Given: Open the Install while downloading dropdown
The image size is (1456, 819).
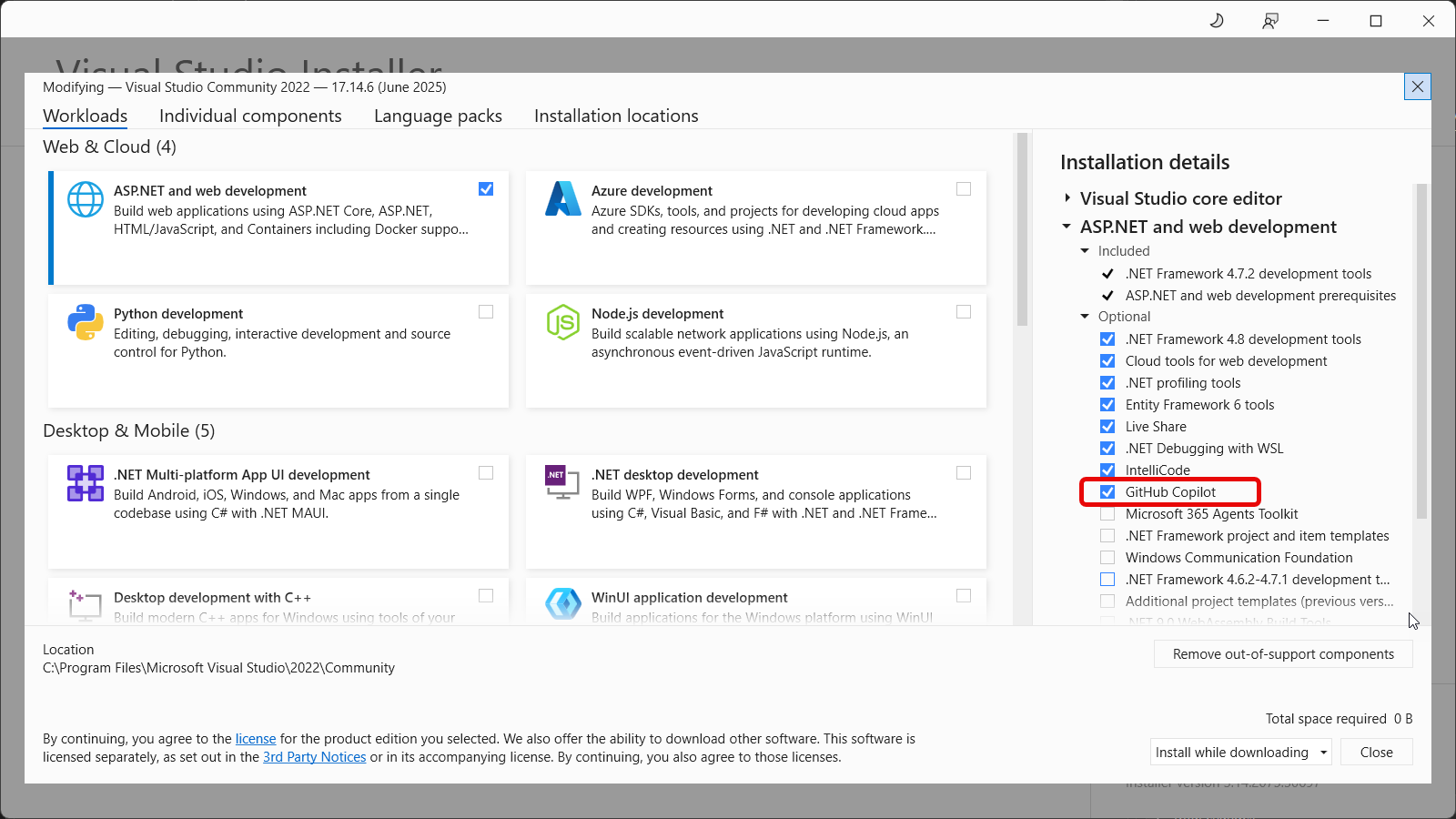Looking at the screenshot, I should (x=1324, y=753).
